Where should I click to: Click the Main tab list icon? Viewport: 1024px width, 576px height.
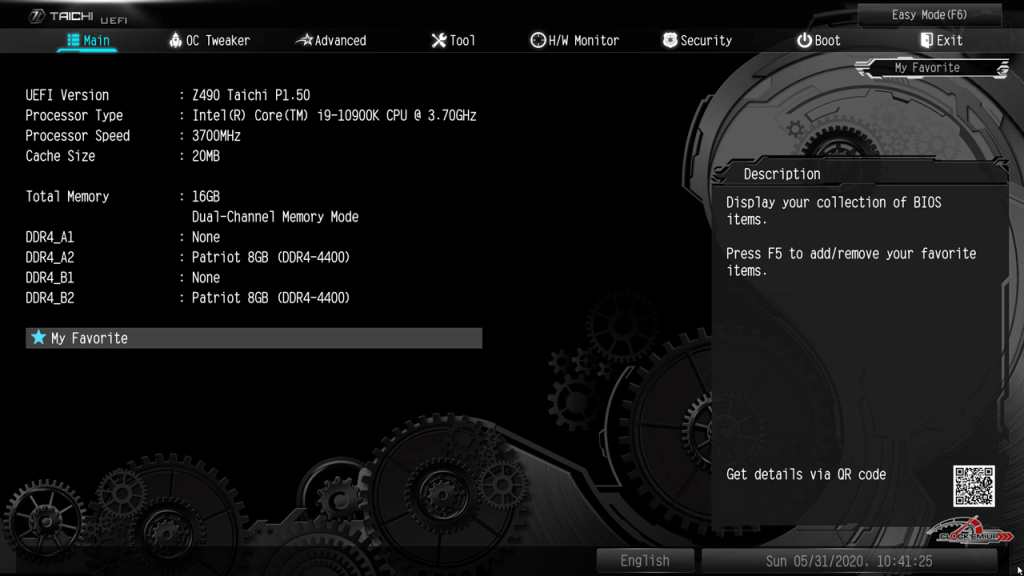(x=73, y=41)
